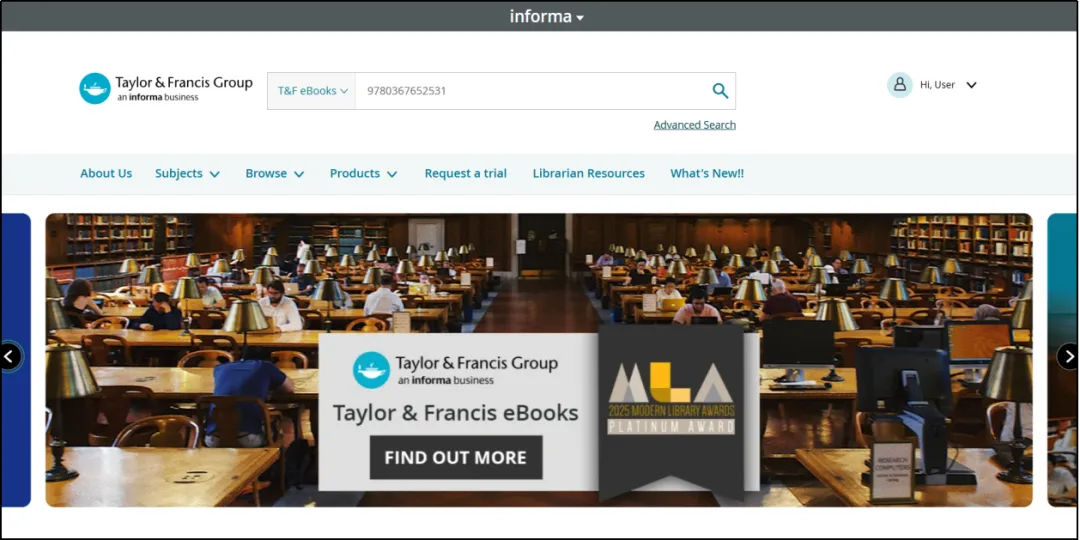Open the T&F eBooks search scope dropdown

click(312, 91)
